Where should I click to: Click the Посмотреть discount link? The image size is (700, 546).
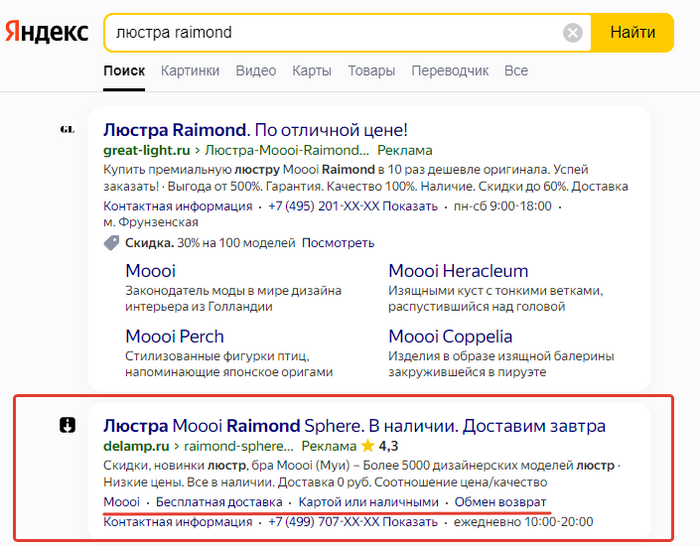(x=338, y=243)
